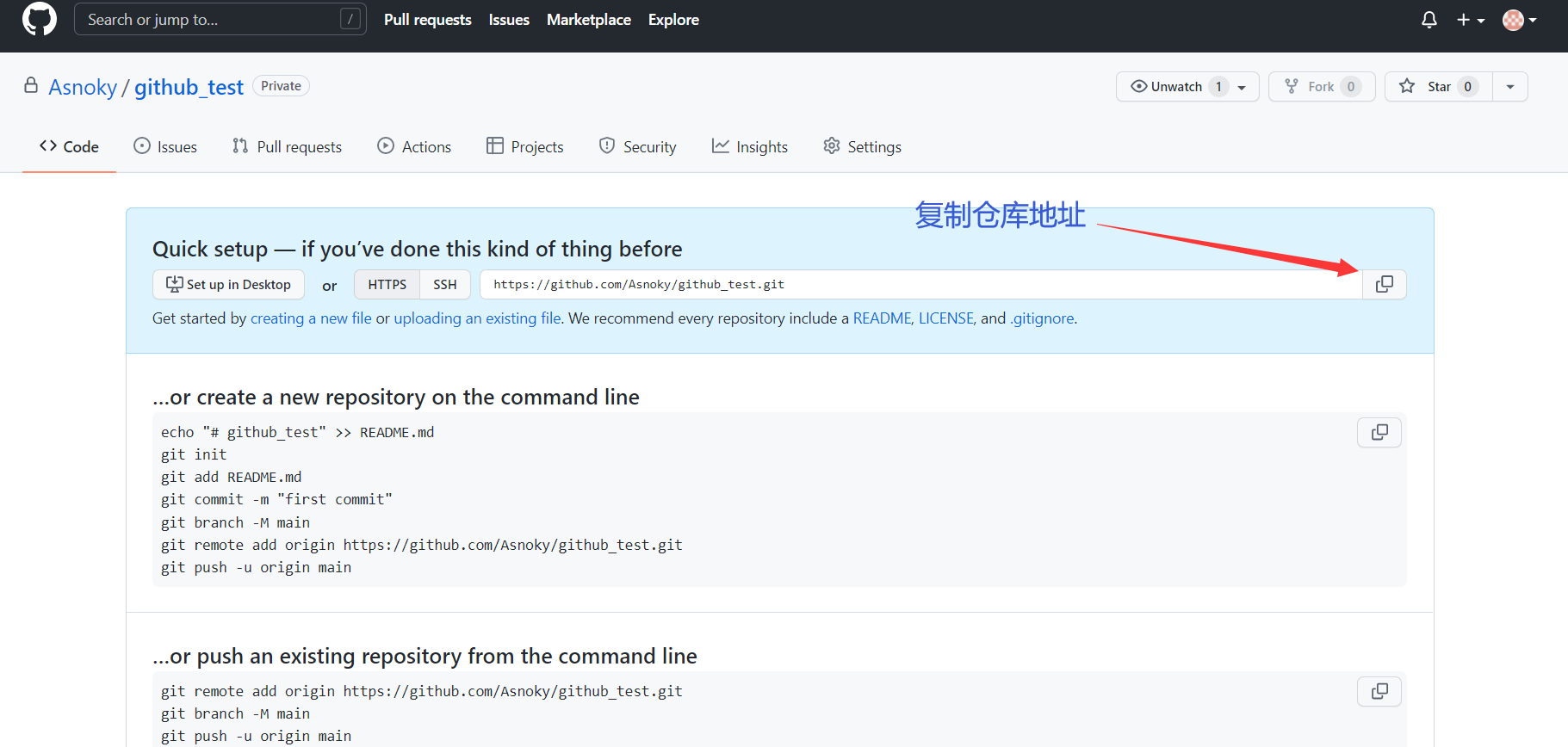This screenshot has height=747, width=1568.
Task: Click the 'git push -u origin main' line in the create-repository block
Action: (256, 567)
